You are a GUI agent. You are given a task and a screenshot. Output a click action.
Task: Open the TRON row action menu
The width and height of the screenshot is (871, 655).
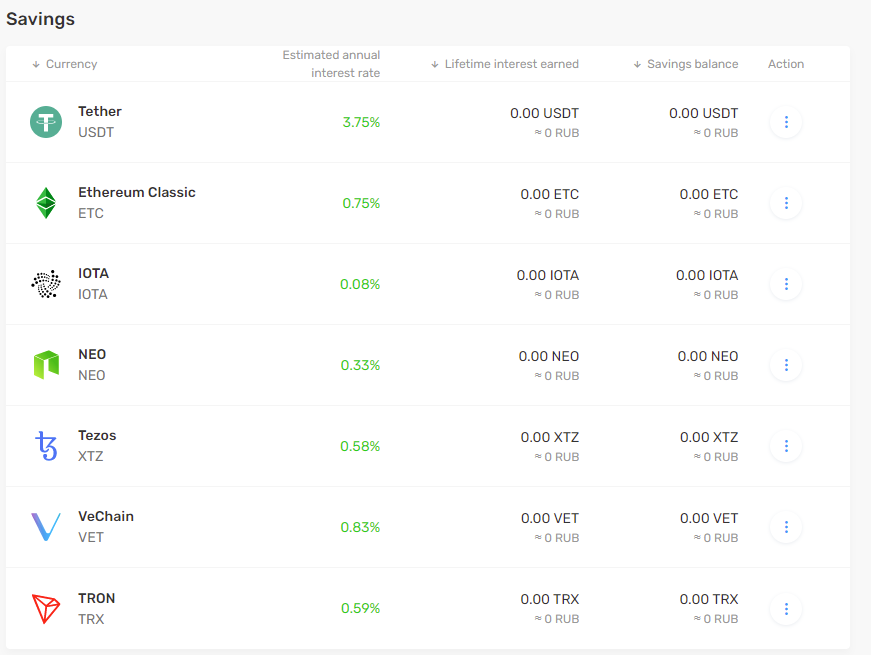786,609
